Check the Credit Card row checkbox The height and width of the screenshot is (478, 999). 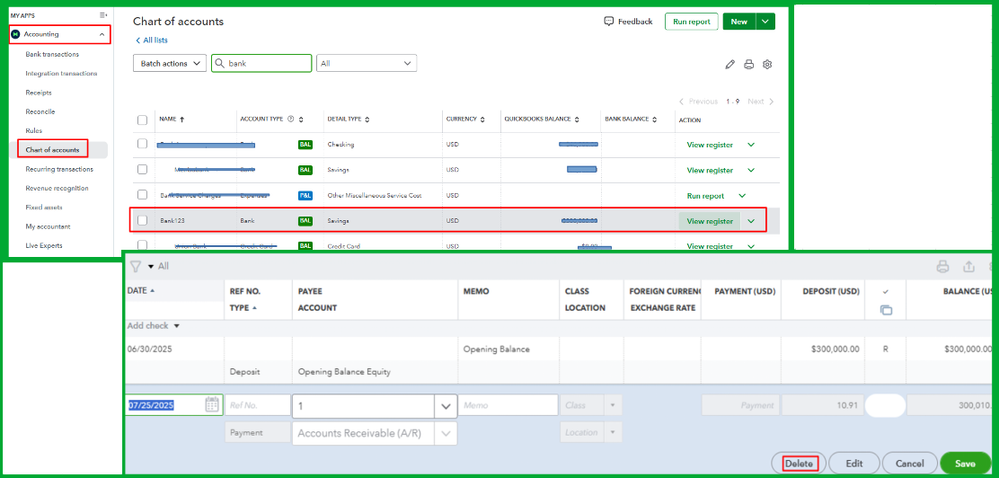coord(142,245)
